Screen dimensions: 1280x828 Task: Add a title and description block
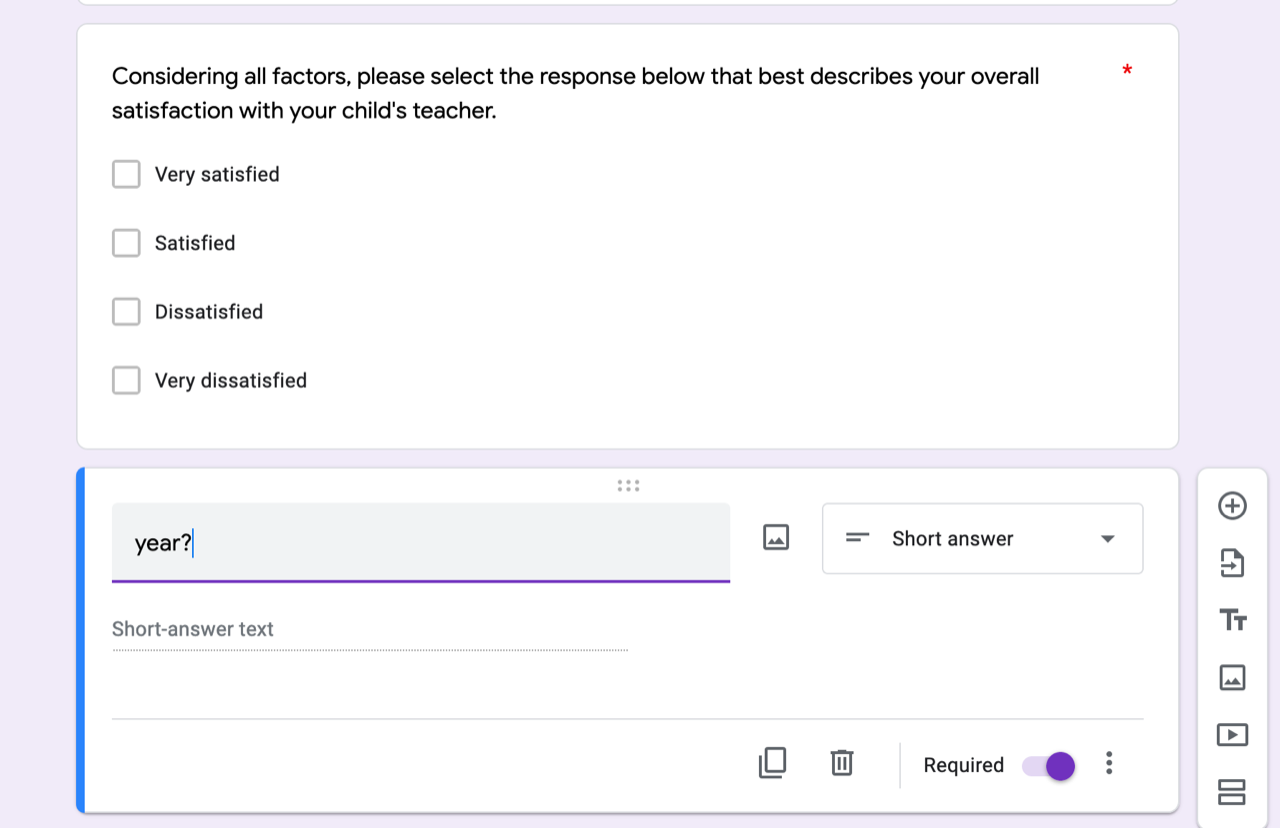tap(1232, 620)
